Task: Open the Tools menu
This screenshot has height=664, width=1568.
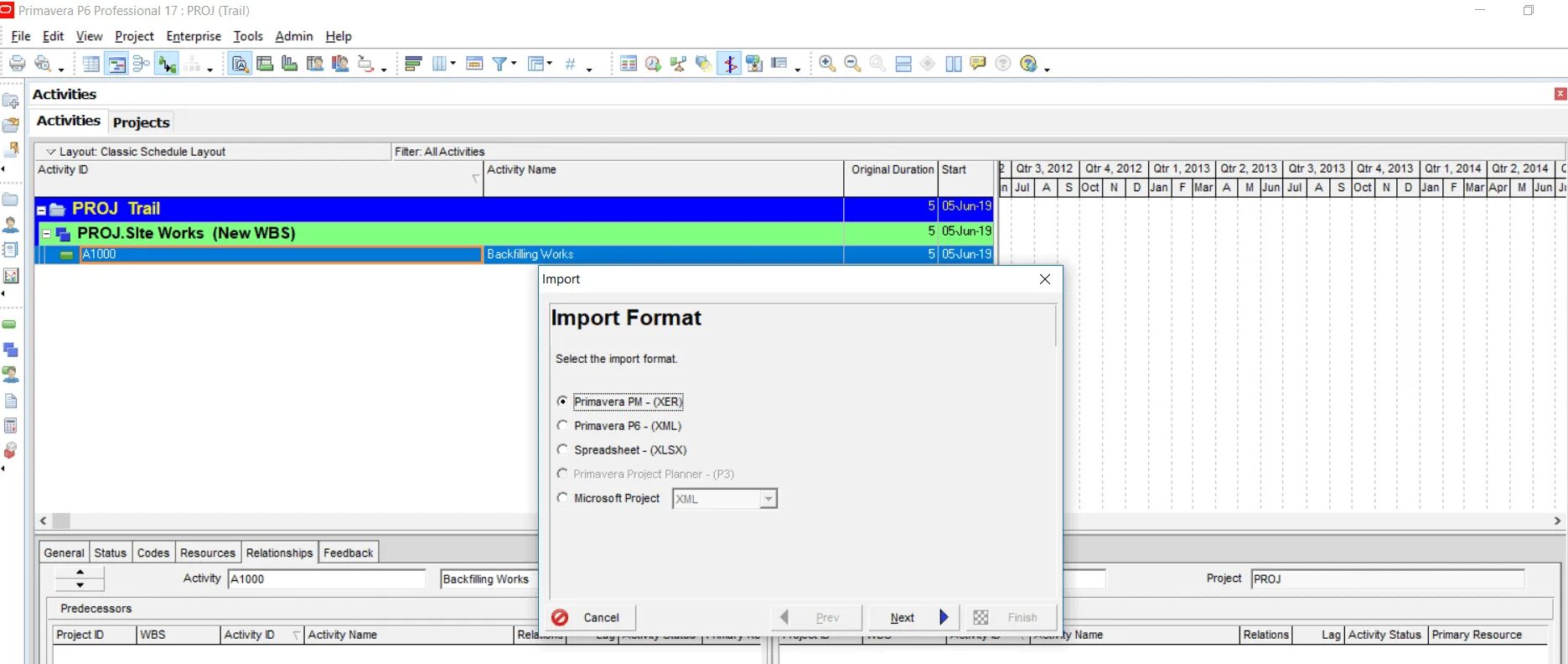Action: click(247, 36)
